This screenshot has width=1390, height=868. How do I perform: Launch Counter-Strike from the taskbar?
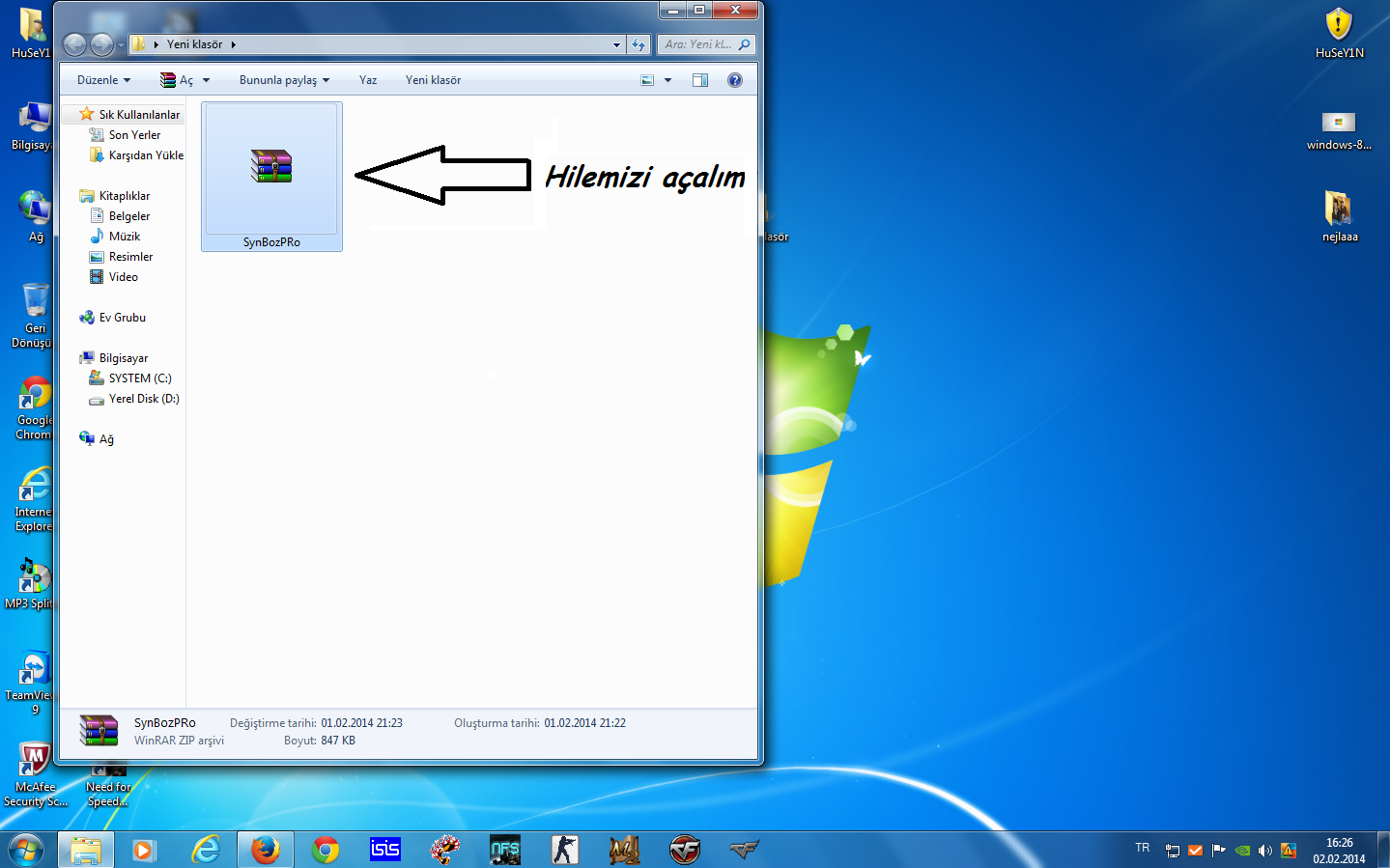coord(565,850)
